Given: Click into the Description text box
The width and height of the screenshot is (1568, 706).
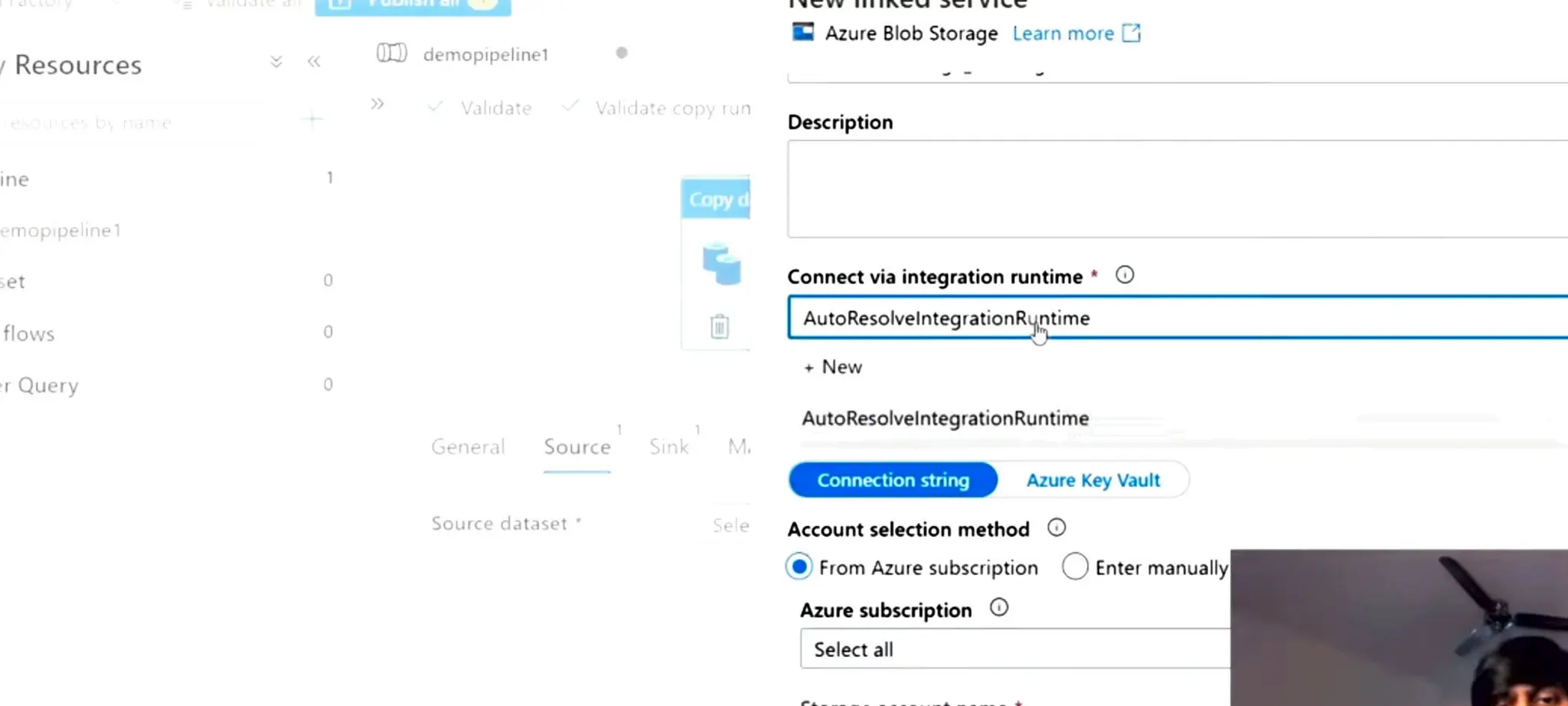Looking at the screenshot, I should 1178,188.
